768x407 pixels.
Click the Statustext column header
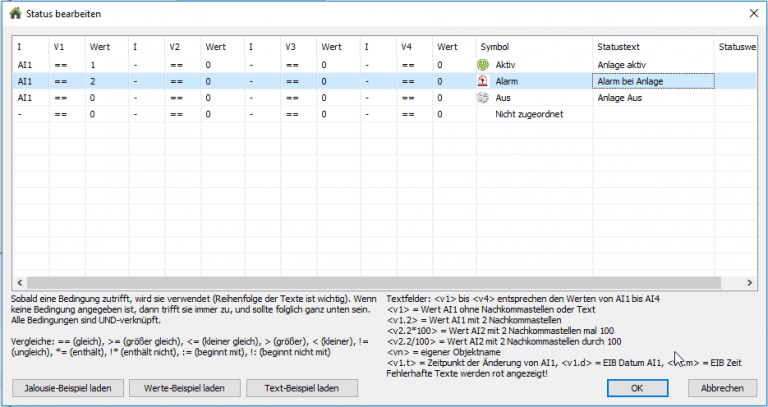point(620,46)
